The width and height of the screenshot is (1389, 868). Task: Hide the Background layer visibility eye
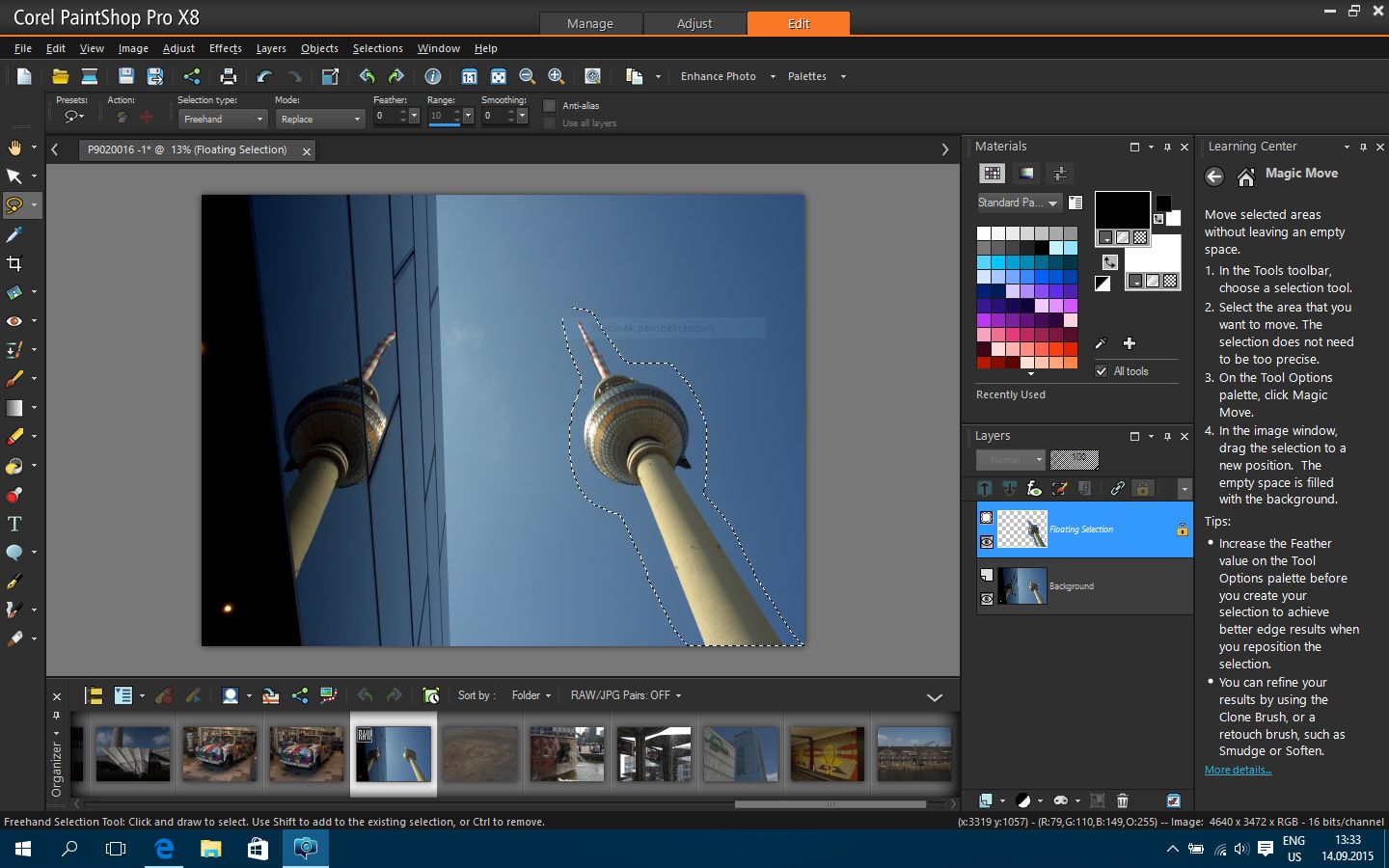pos(986,599)
